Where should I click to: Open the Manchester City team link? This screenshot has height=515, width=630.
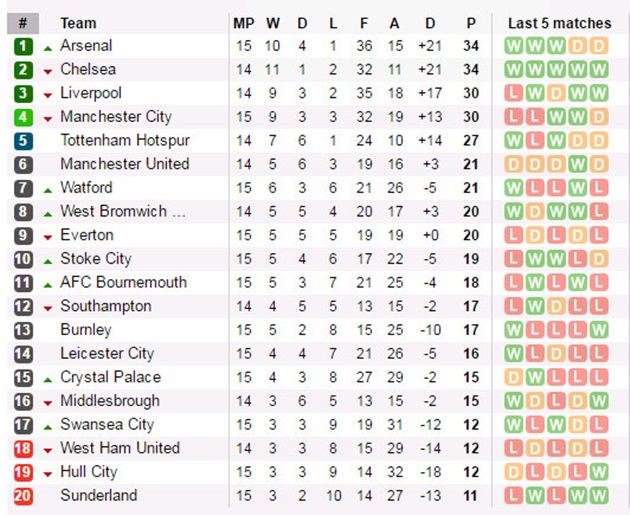[115, 117]
